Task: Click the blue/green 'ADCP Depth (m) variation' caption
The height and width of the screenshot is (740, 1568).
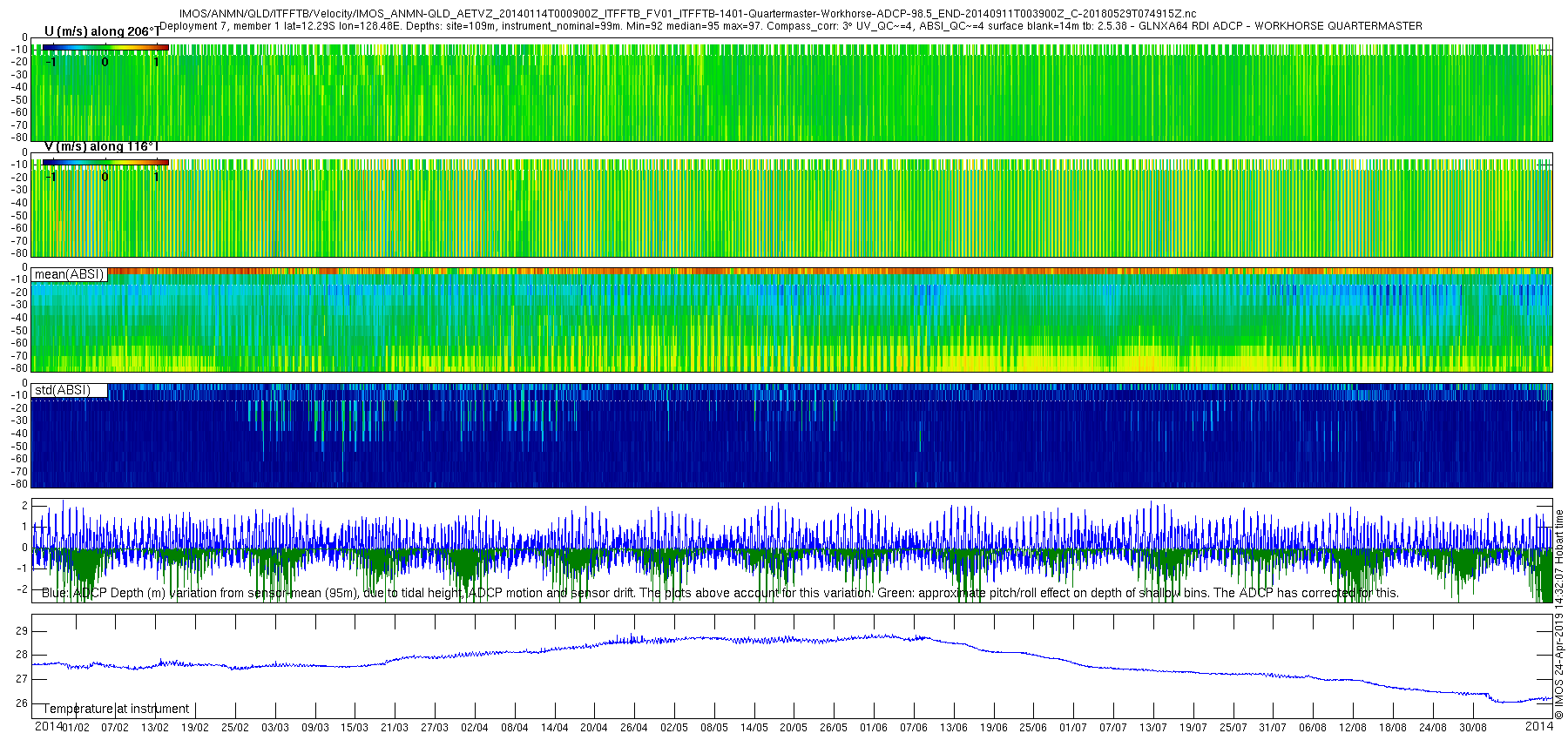Action: tap(720, 593)
